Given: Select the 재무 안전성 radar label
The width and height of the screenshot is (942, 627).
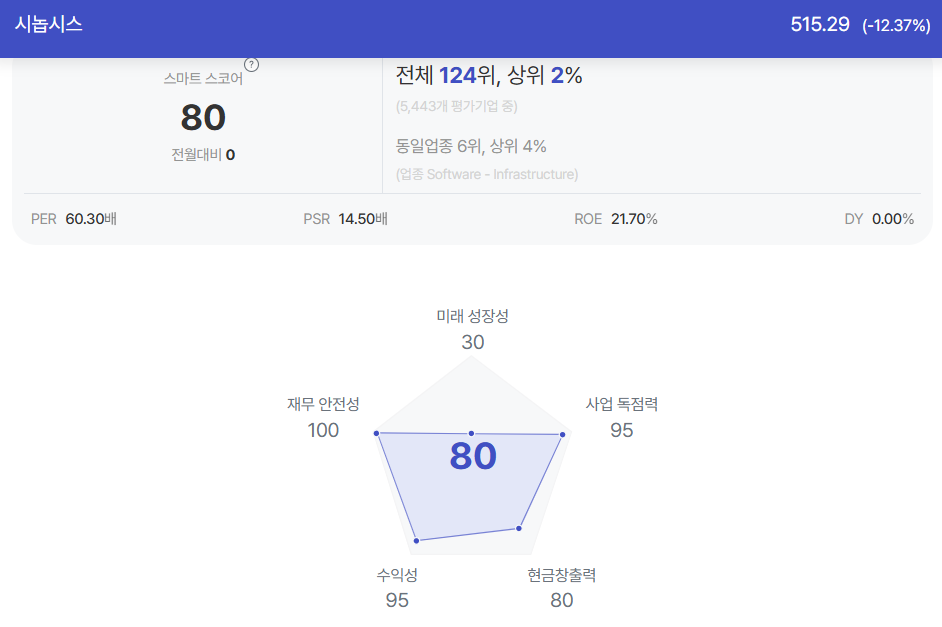Looking at the screenshot, I should pyautogui.click(x=323, y=404).
